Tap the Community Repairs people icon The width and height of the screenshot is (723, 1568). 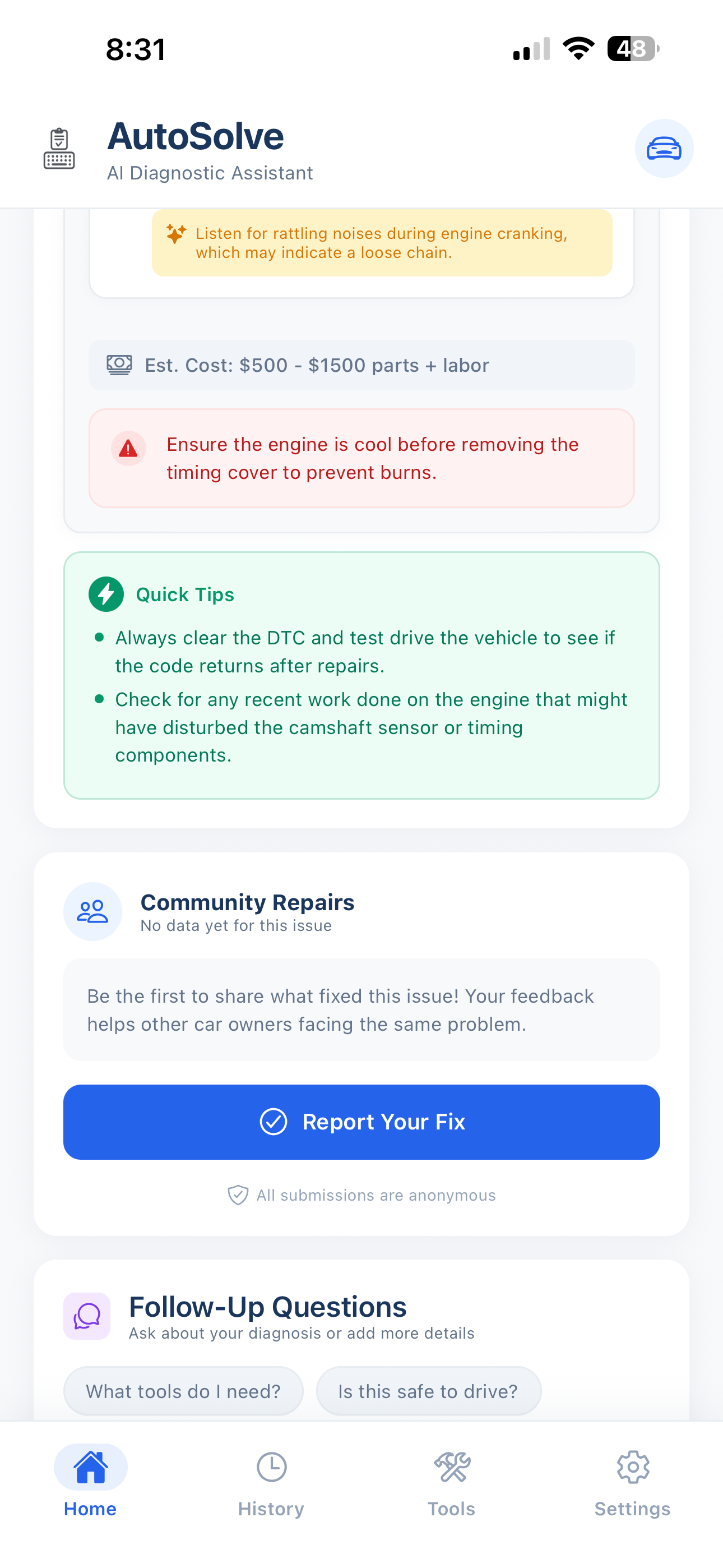pos(92,911)
